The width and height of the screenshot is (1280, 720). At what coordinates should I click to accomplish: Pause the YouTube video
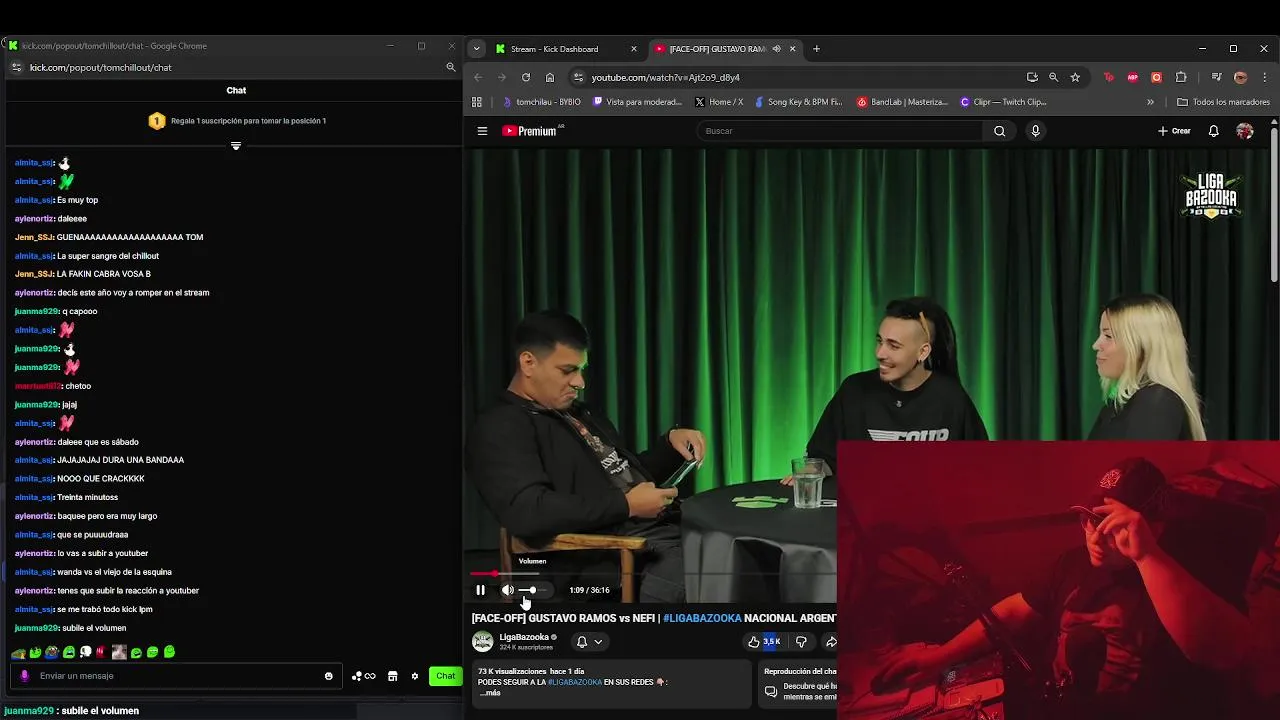480,590
